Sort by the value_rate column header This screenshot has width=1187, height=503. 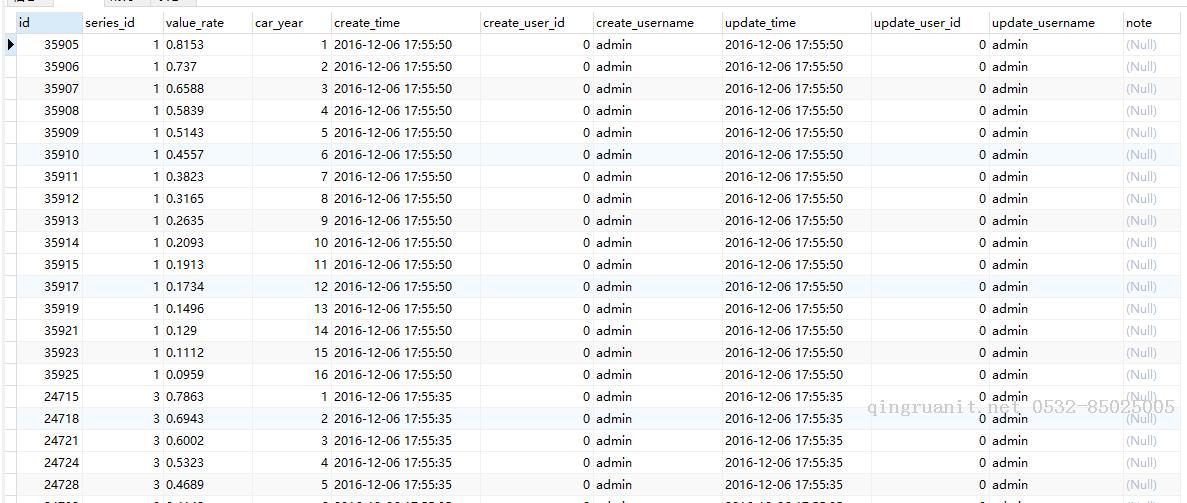tap(207, 23)
